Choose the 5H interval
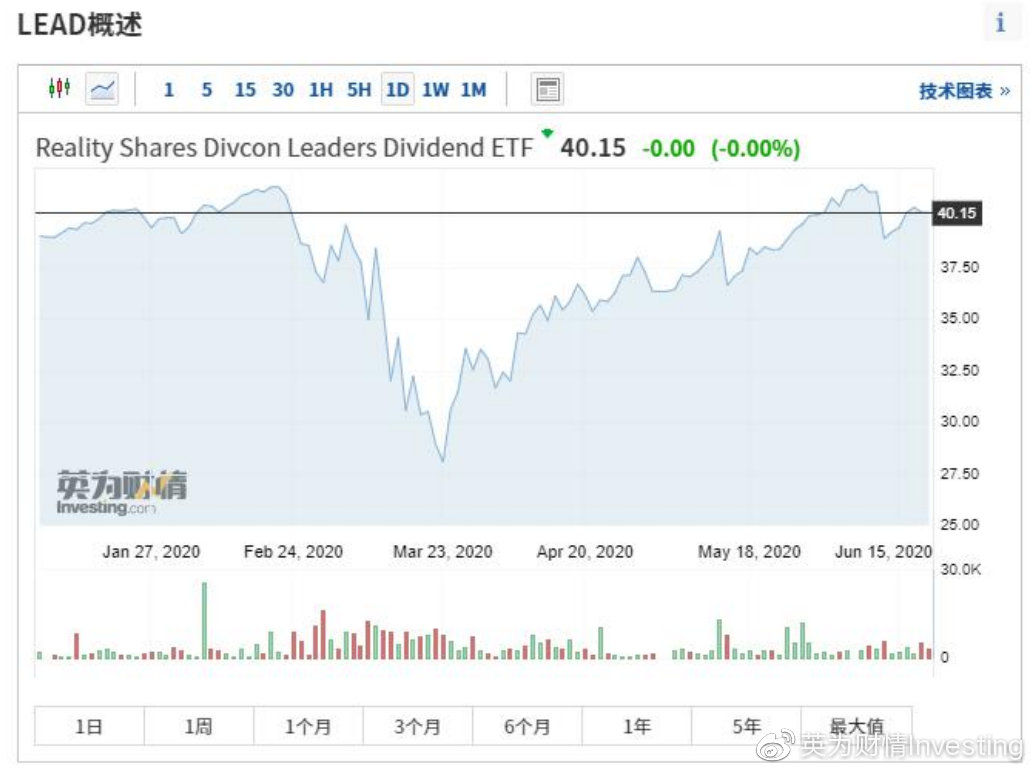The image size is (1034, 773). pyautogui.click(x=359, y=90)
